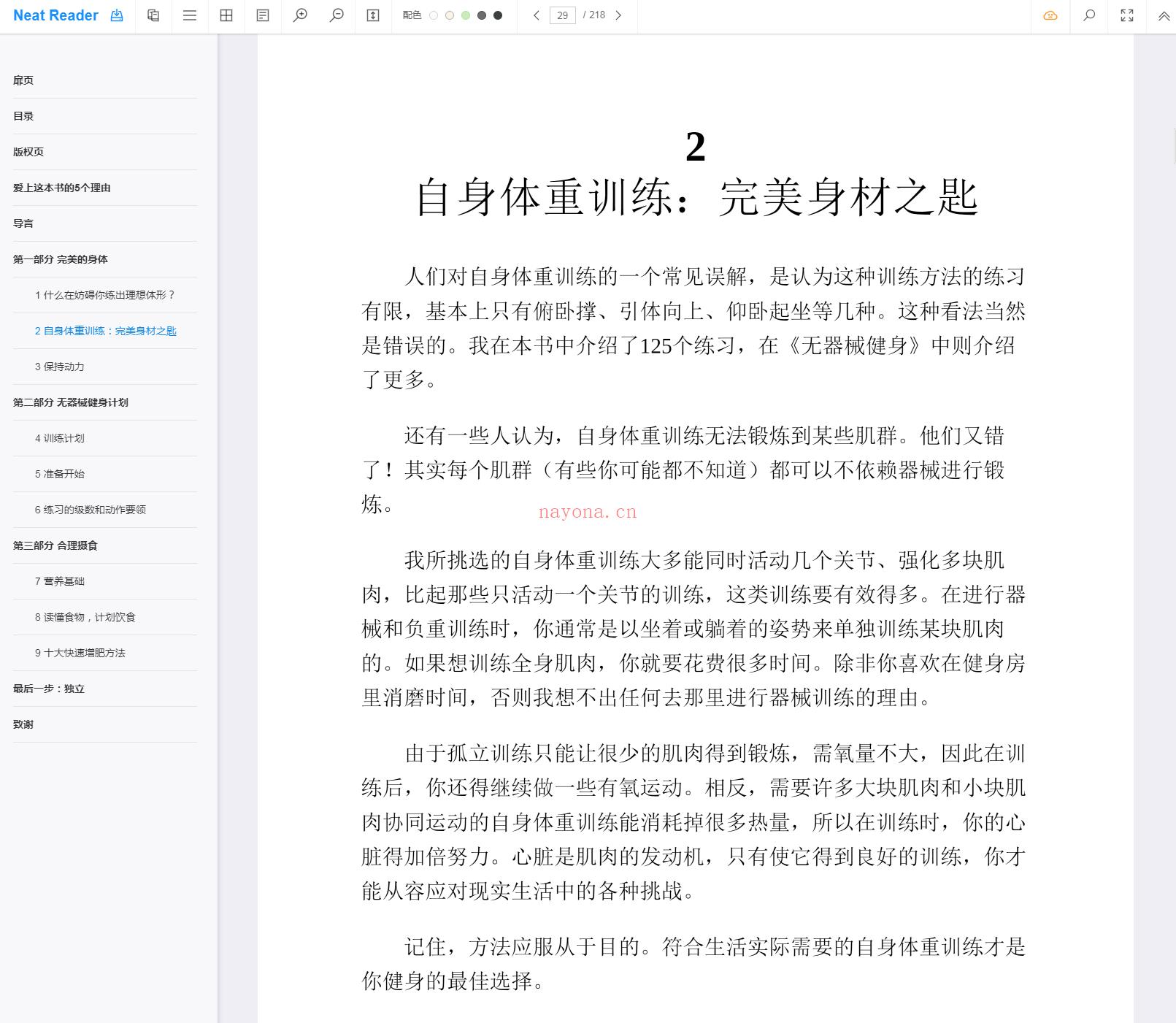Go to next page arrow
This screenshot has width=1176, height=1023.
[618, 15]
